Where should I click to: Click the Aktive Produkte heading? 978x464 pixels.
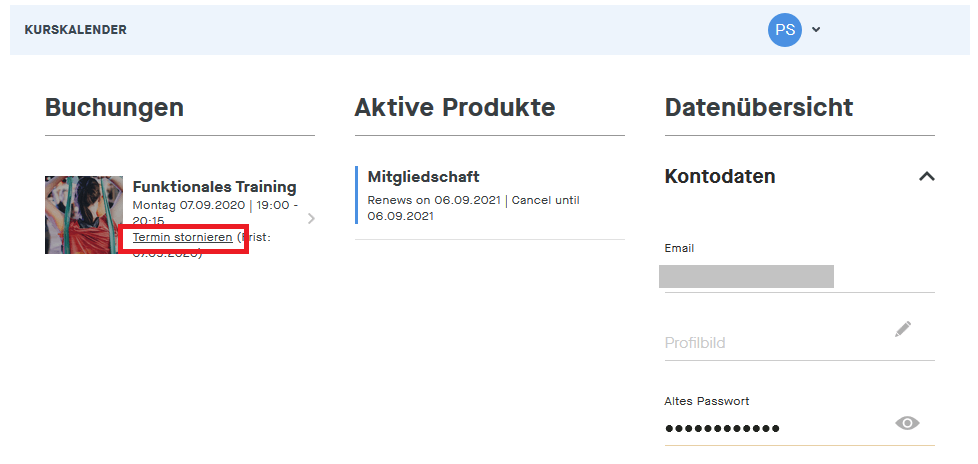click(454, 108)
